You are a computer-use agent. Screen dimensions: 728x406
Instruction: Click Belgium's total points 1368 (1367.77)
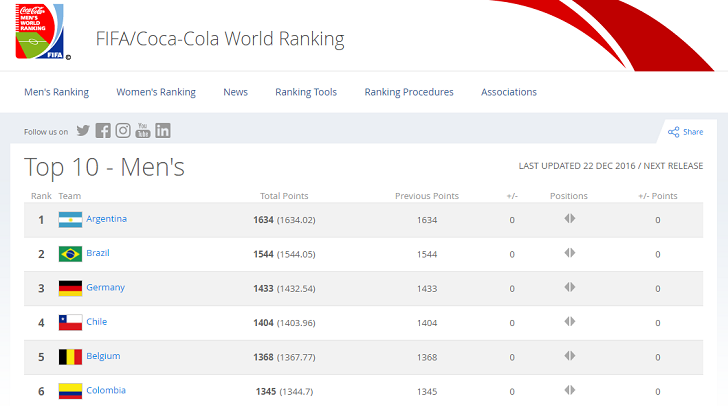point(284,357)
